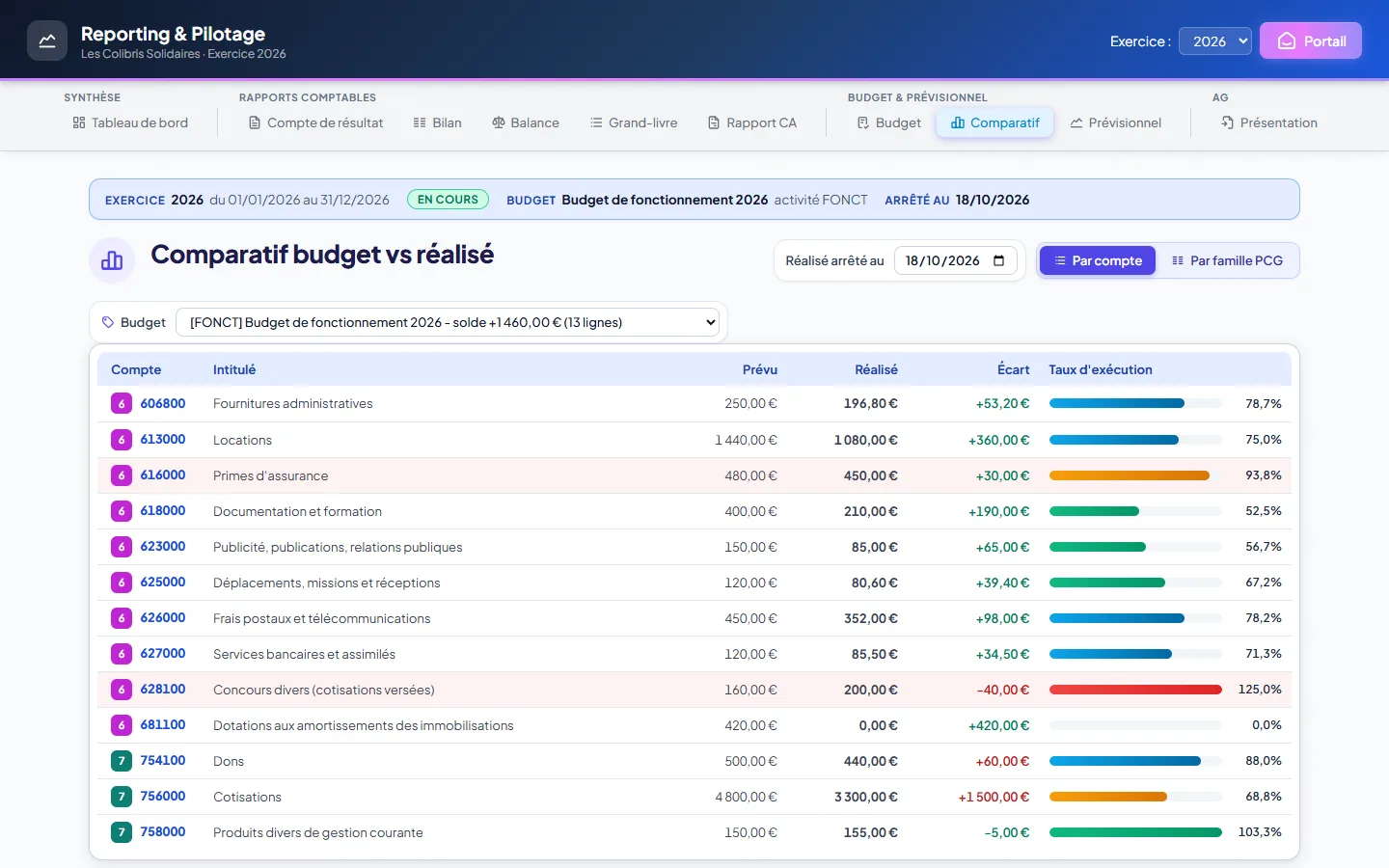The width and height of the screenshot is (1389, 868).
Task: Click the +1 500,00 € écart value
Action: [x=994, y=797]
